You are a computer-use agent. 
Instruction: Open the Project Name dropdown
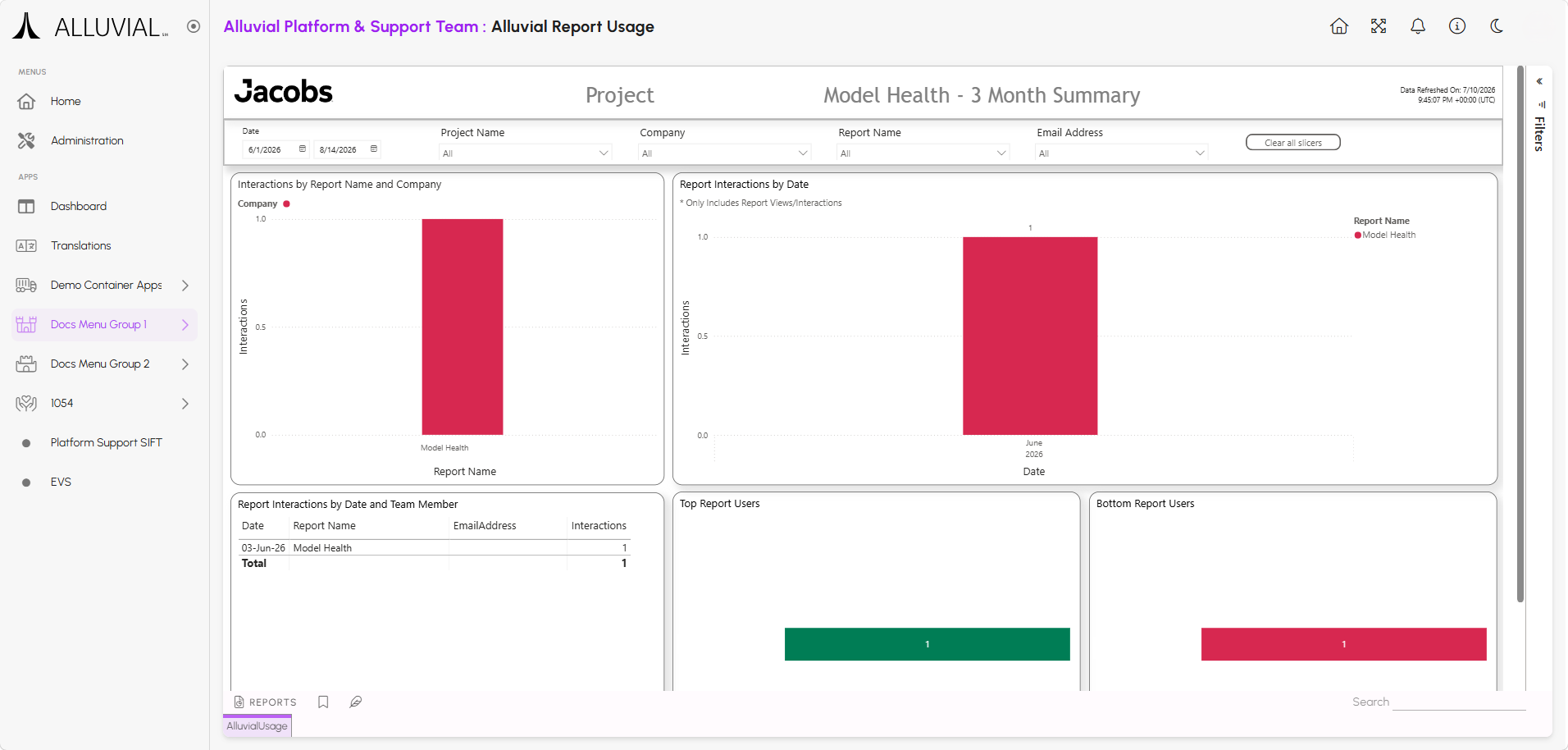pyautogui.click(x=526, y=153)
